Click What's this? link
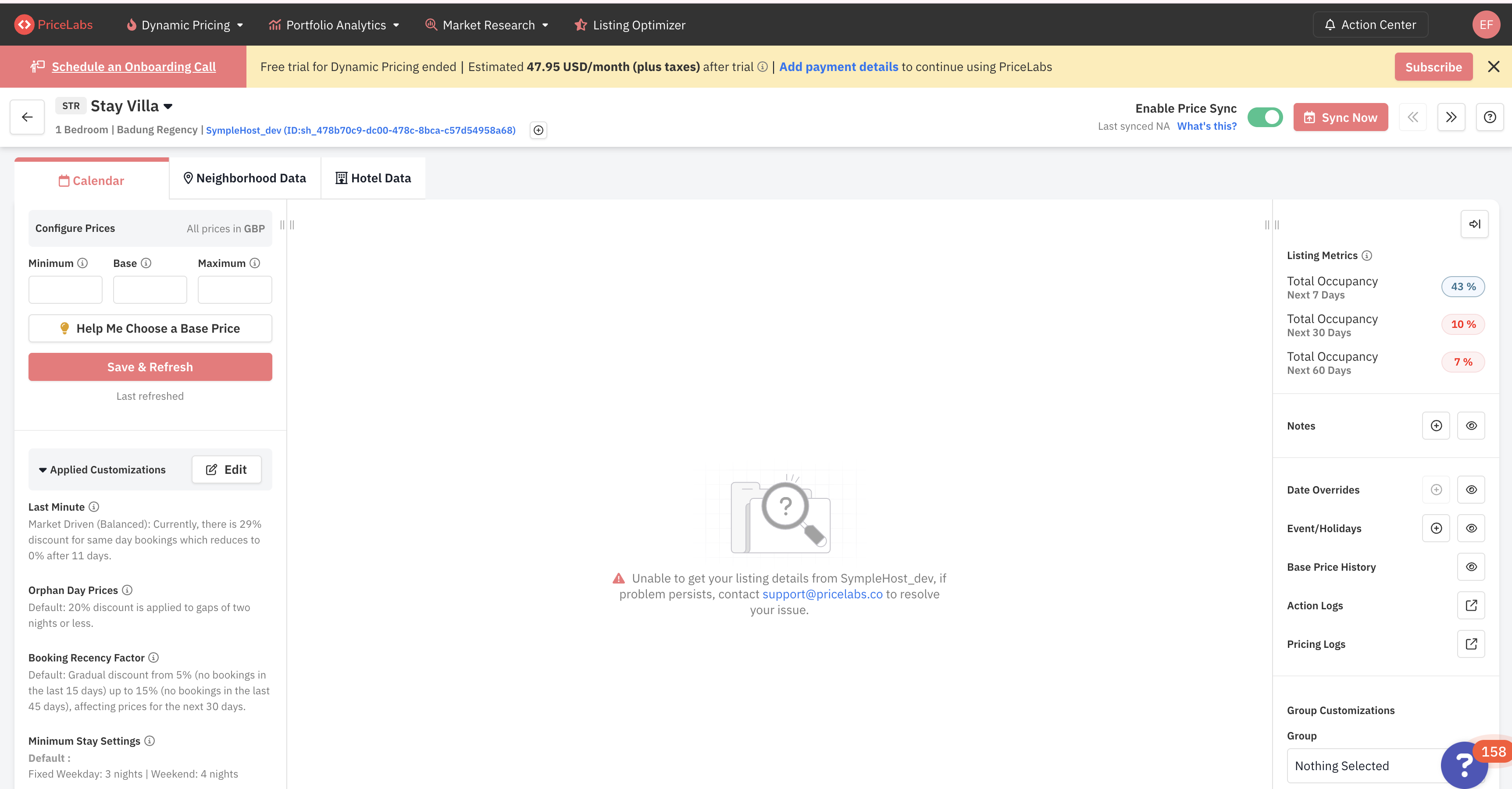 pyautogui.click(x=1206, y=126)
